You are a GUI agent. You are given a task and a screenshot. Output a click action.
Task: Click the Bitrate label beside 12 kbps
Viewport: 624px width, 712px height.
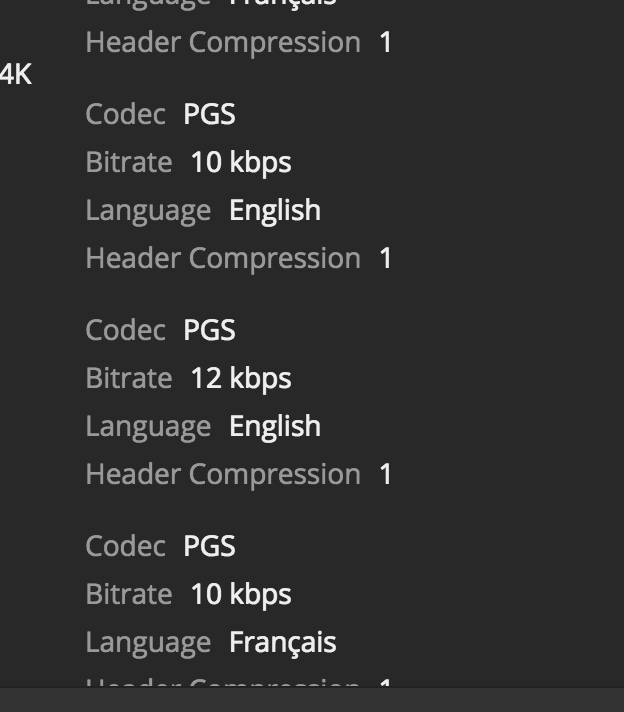[129, 379]
